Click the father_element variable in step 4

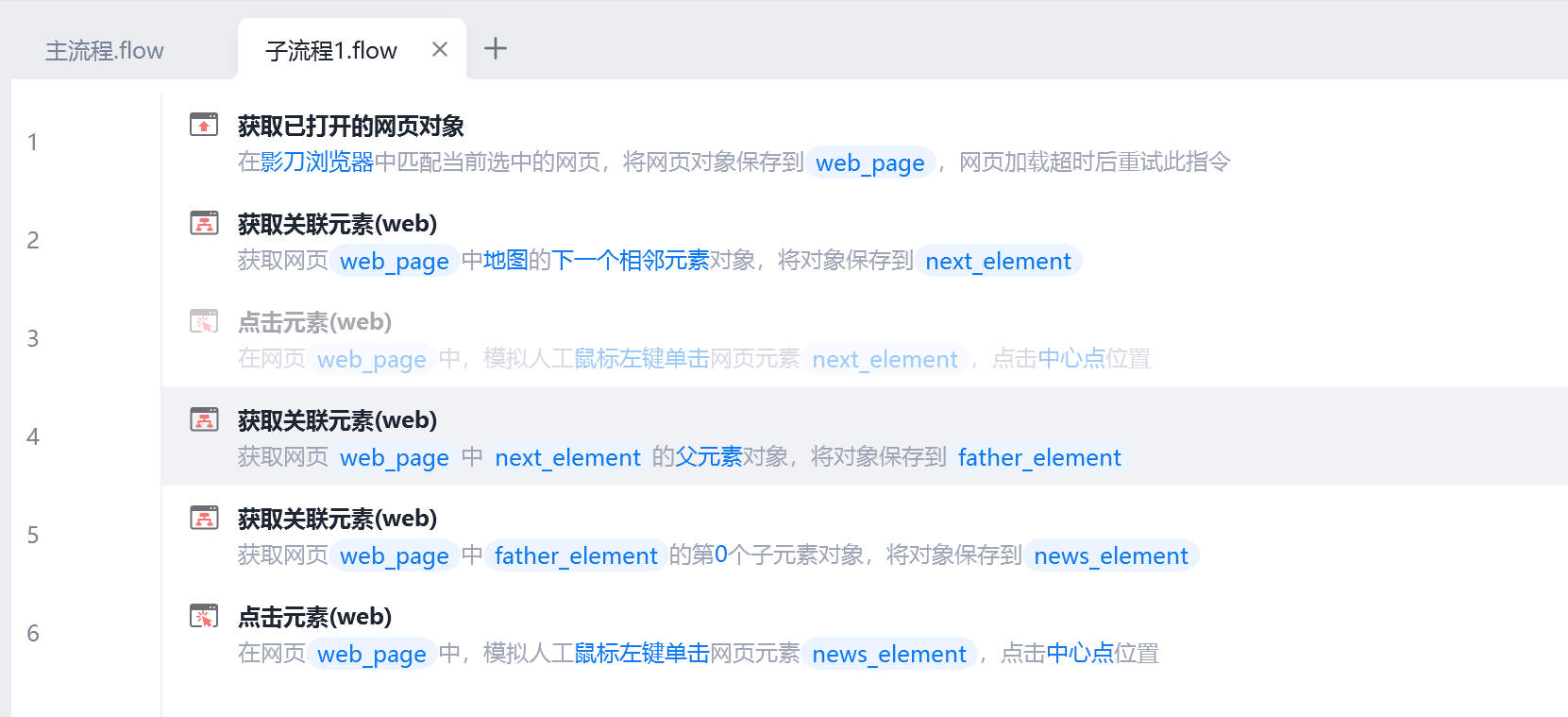click(x=1039, y=457)
